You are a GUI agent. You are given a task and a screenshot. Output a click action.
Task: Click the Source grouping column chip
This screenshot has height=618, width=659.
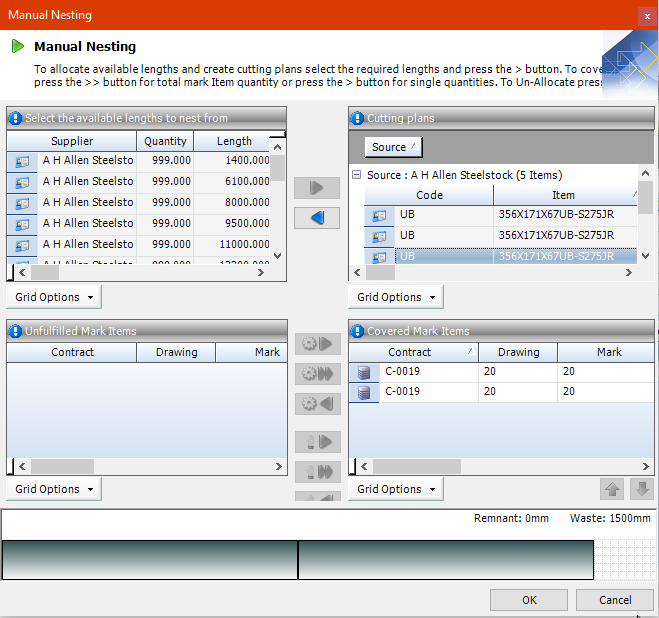pyautogui.click(x=395, y=147)
